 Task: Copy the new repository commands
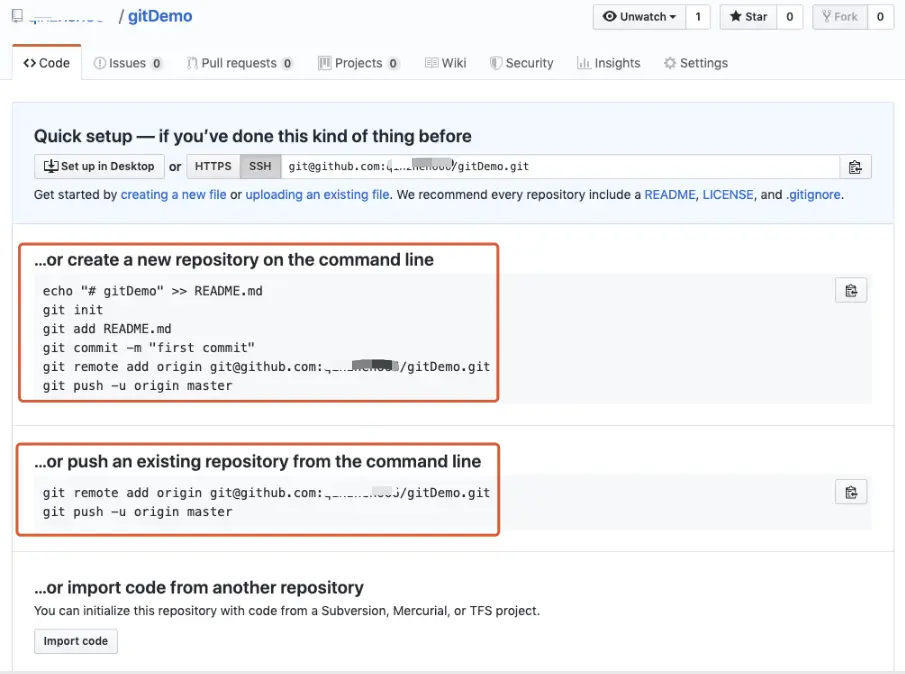pyautogui.click(x=851, y=291)
